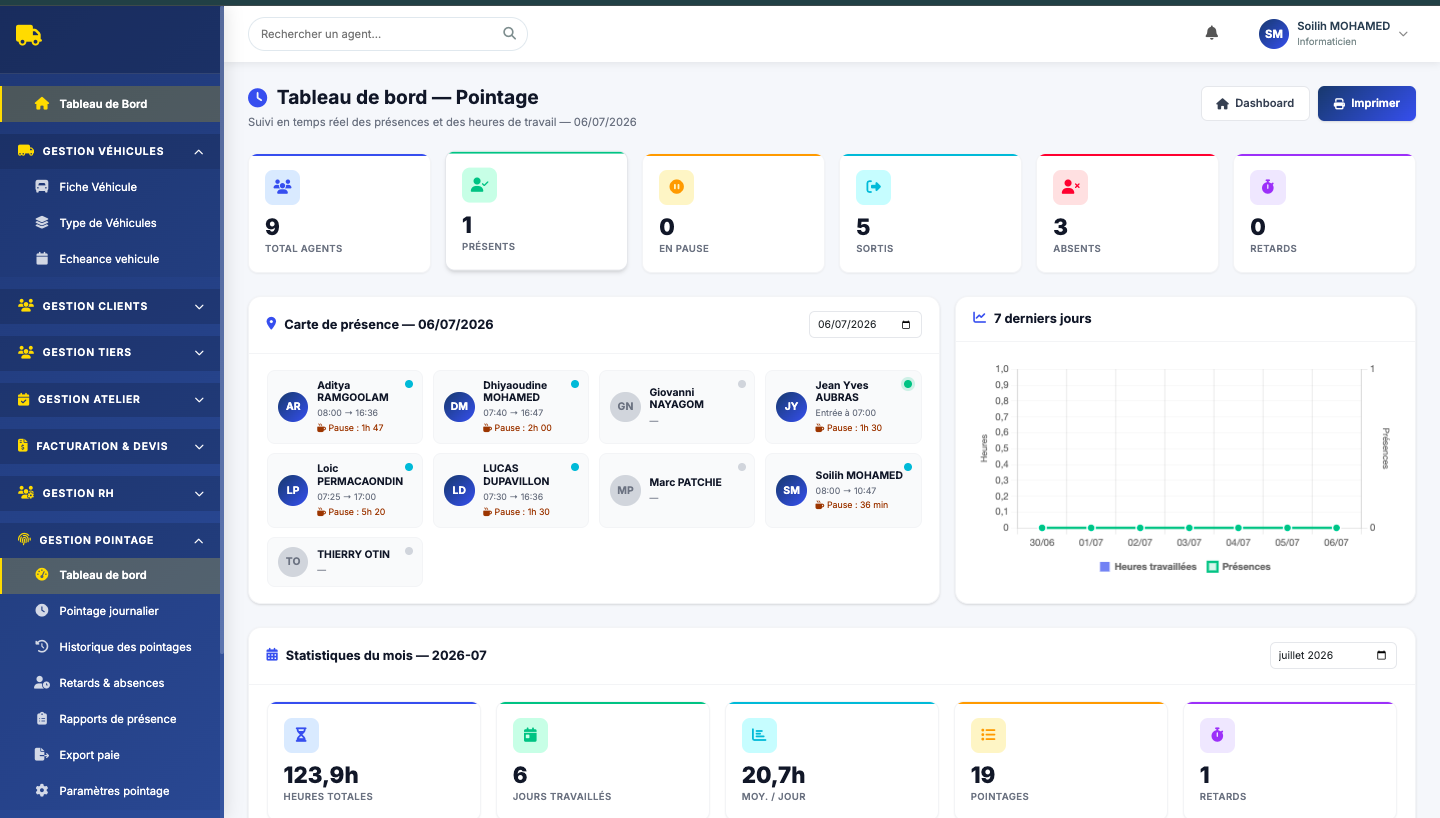
Task: Click the Imprimer button
Action: click(1367, 103)
